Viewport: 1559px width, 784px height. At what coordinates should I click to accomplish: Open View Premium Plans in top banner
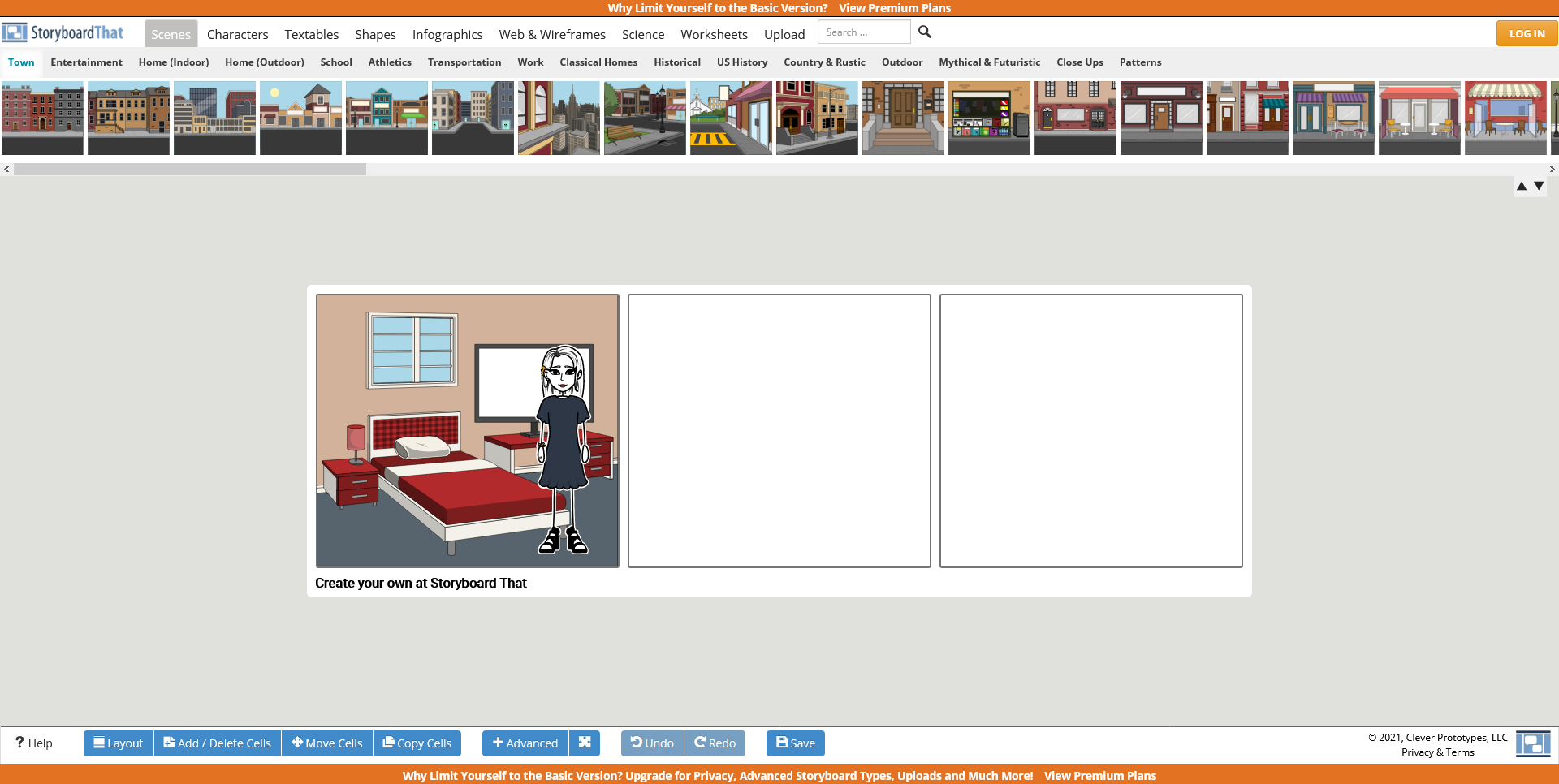coord(895,8)
